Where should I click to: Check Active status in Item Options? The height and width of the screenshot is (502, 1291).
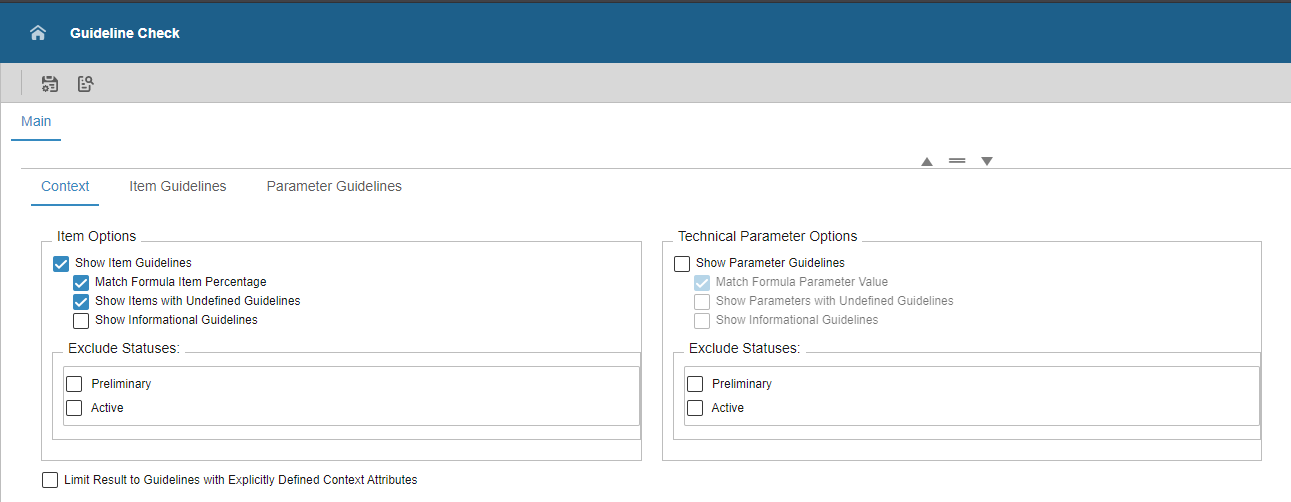pos(74,408)
